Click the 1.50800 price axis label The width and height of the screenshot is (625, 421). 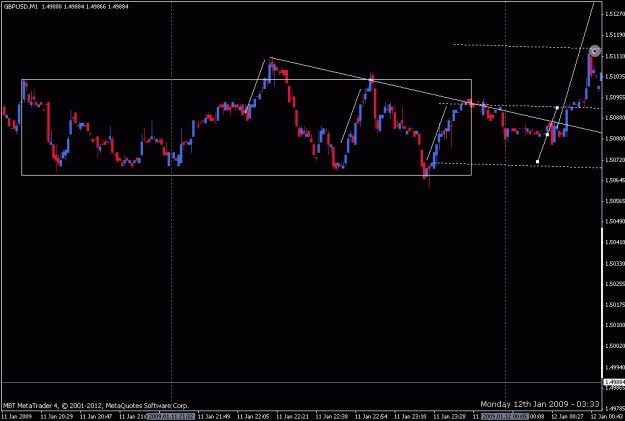tap(614, 139)
